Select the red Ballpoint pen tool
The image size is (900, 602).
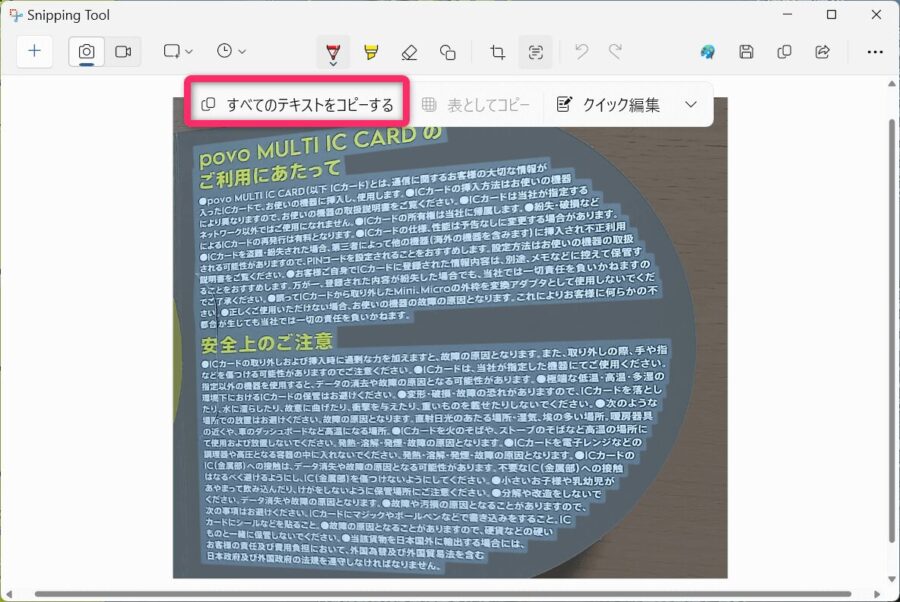tap(333, 51)
